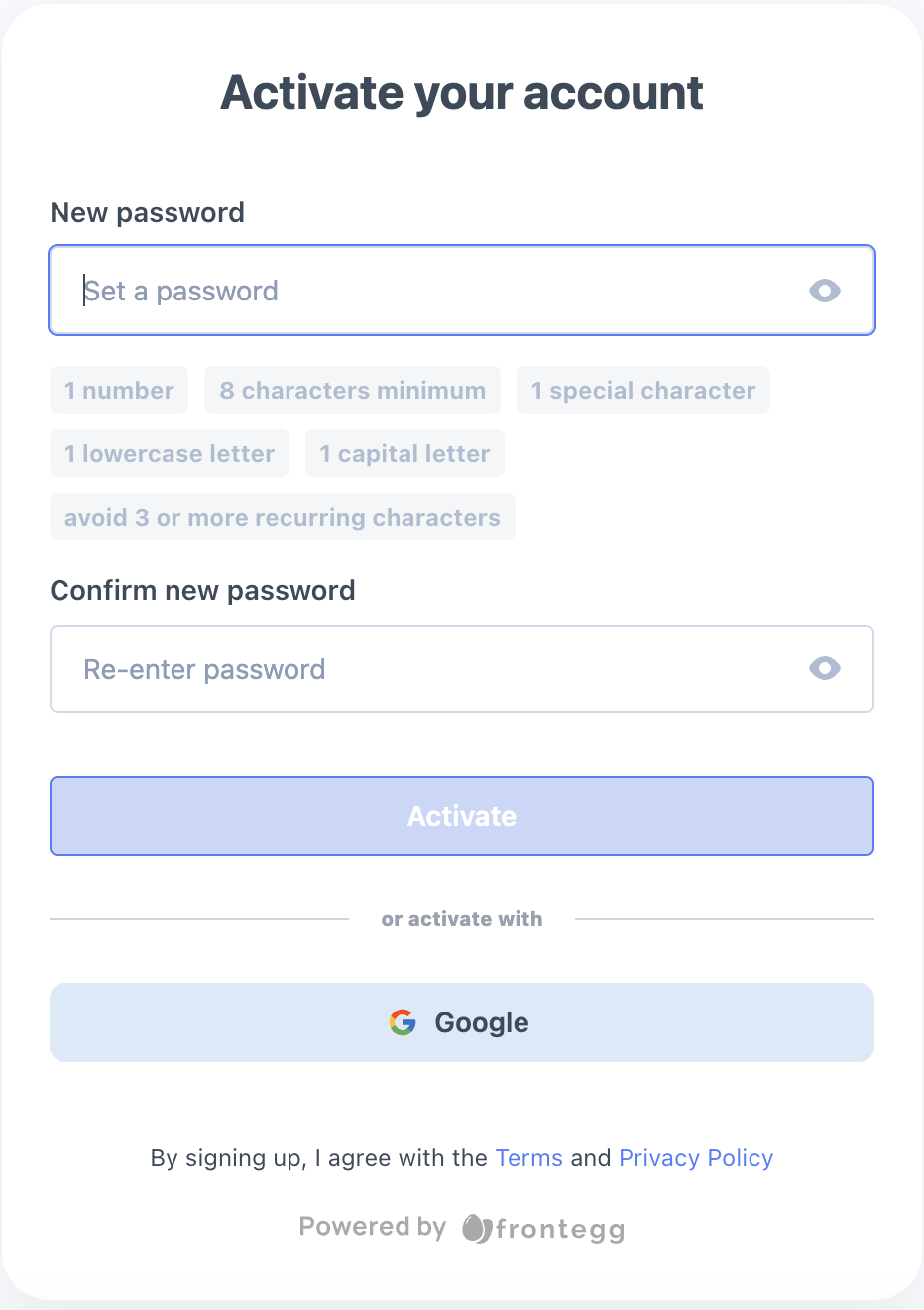Click the Confirm new password label
This screenshot has height=1310, width=924.
[202, 591]
